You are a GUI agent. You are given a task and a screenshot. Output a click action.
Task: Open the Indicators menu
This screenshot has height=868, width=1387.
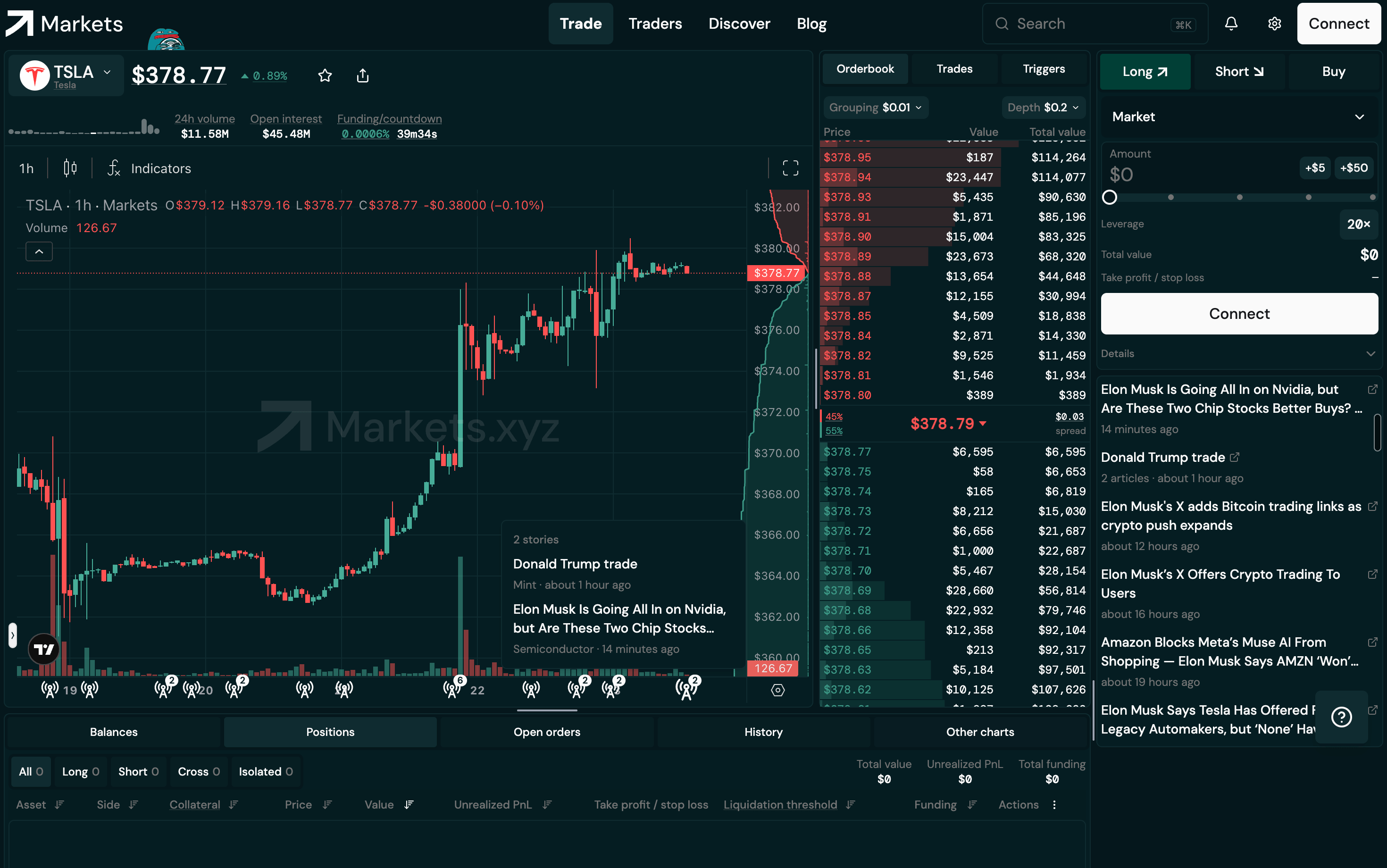click(150, 168)
